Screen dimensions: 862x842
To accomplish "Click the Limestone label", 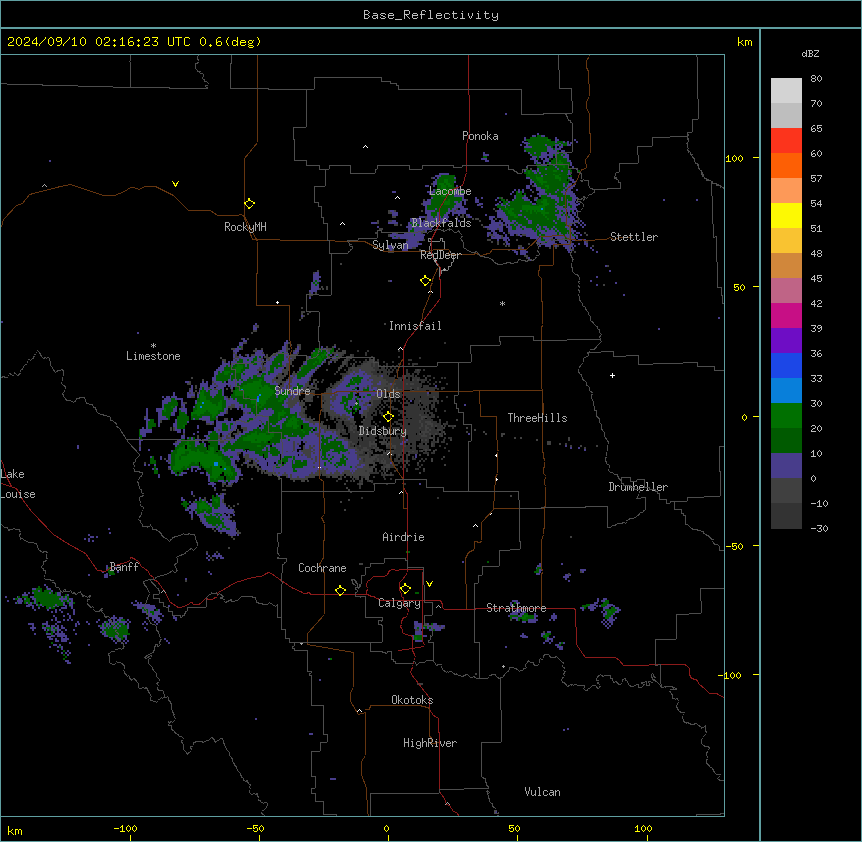I will point(153,356).
